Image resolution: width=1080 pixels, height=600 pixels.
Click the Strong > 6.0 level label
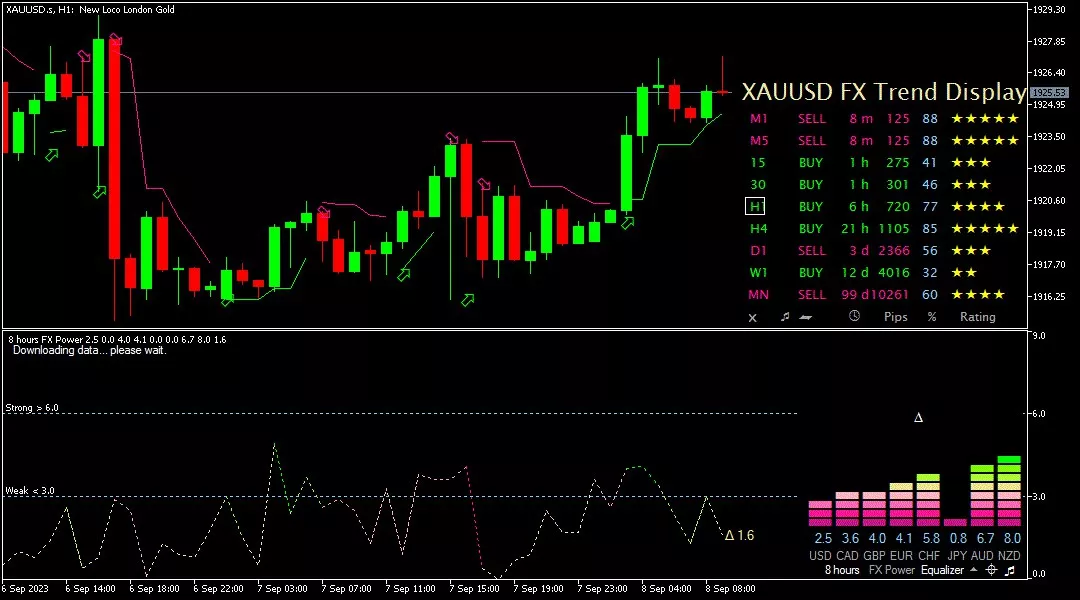[x=32, y=408]
